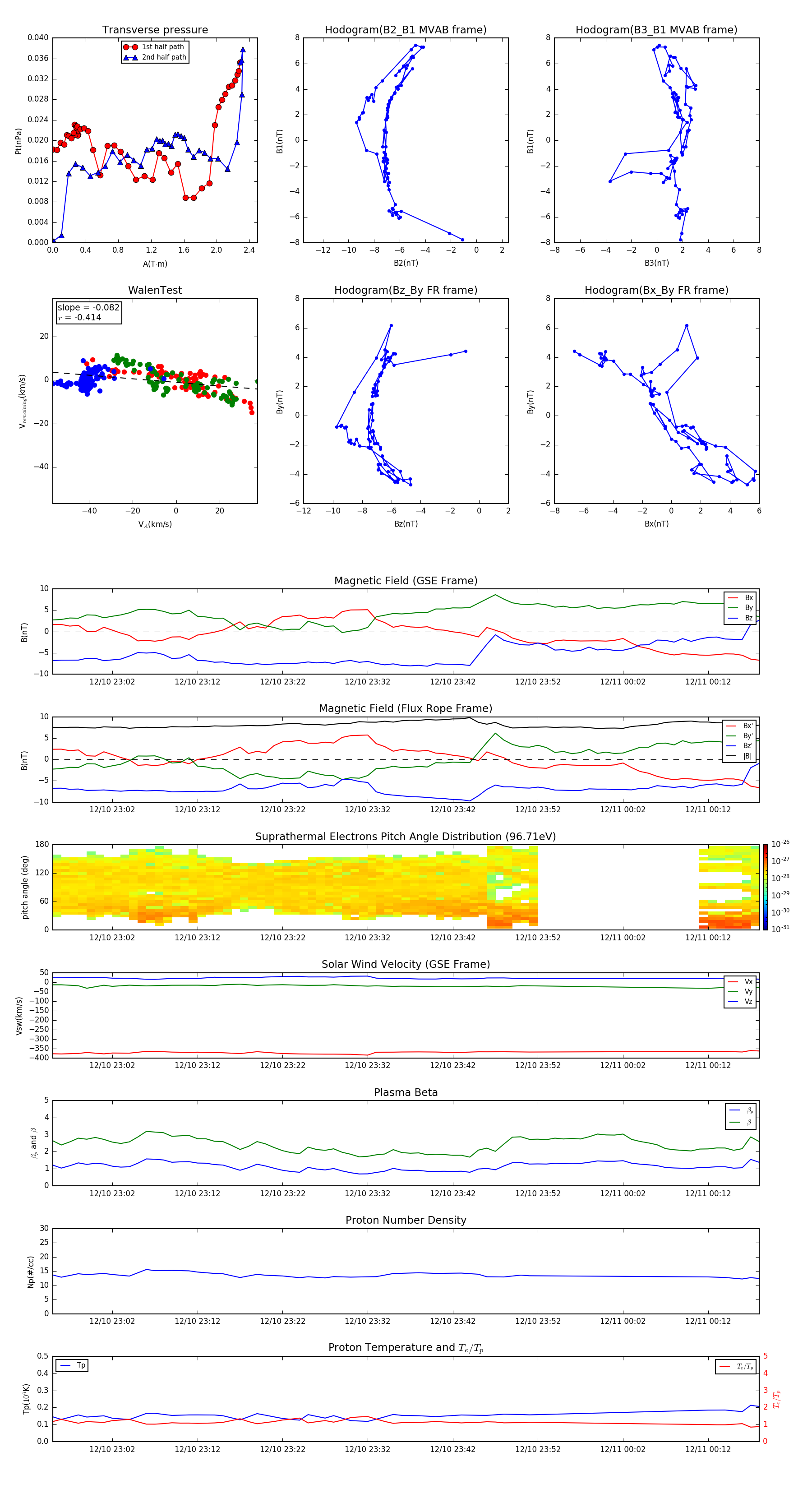Image resolution: width=812 pixels, height=1489 pixels.
Task: Select the "Tp" legend entry
Action: [x=81, y=1365]
